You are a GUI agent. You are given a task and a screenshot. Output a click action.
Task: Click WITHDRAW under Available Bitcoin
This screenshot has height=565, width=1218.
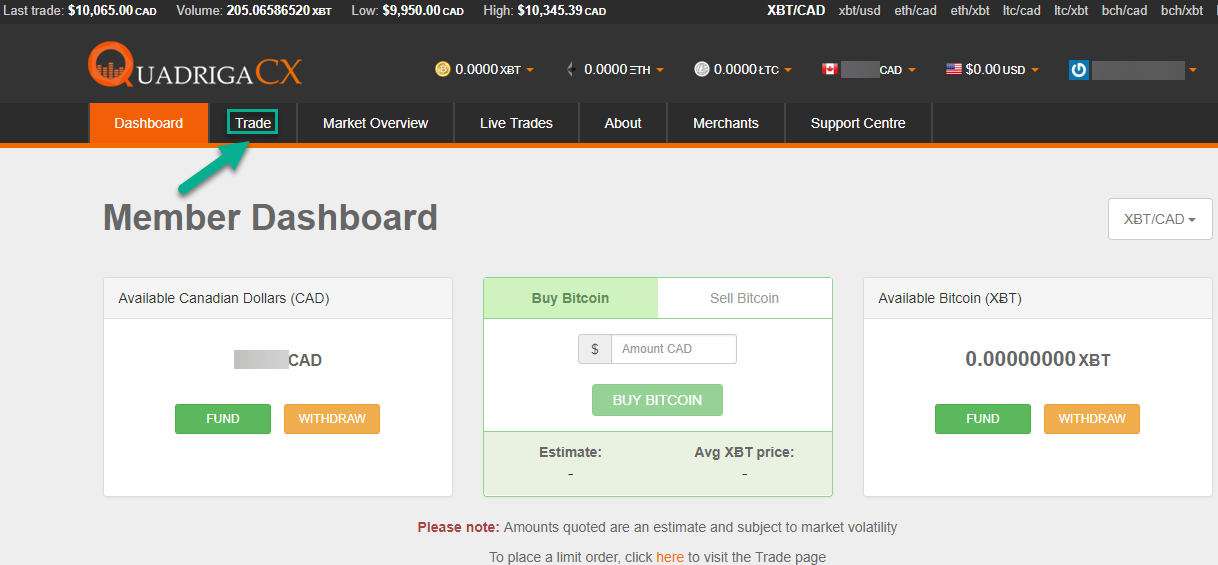[1092, 419]
